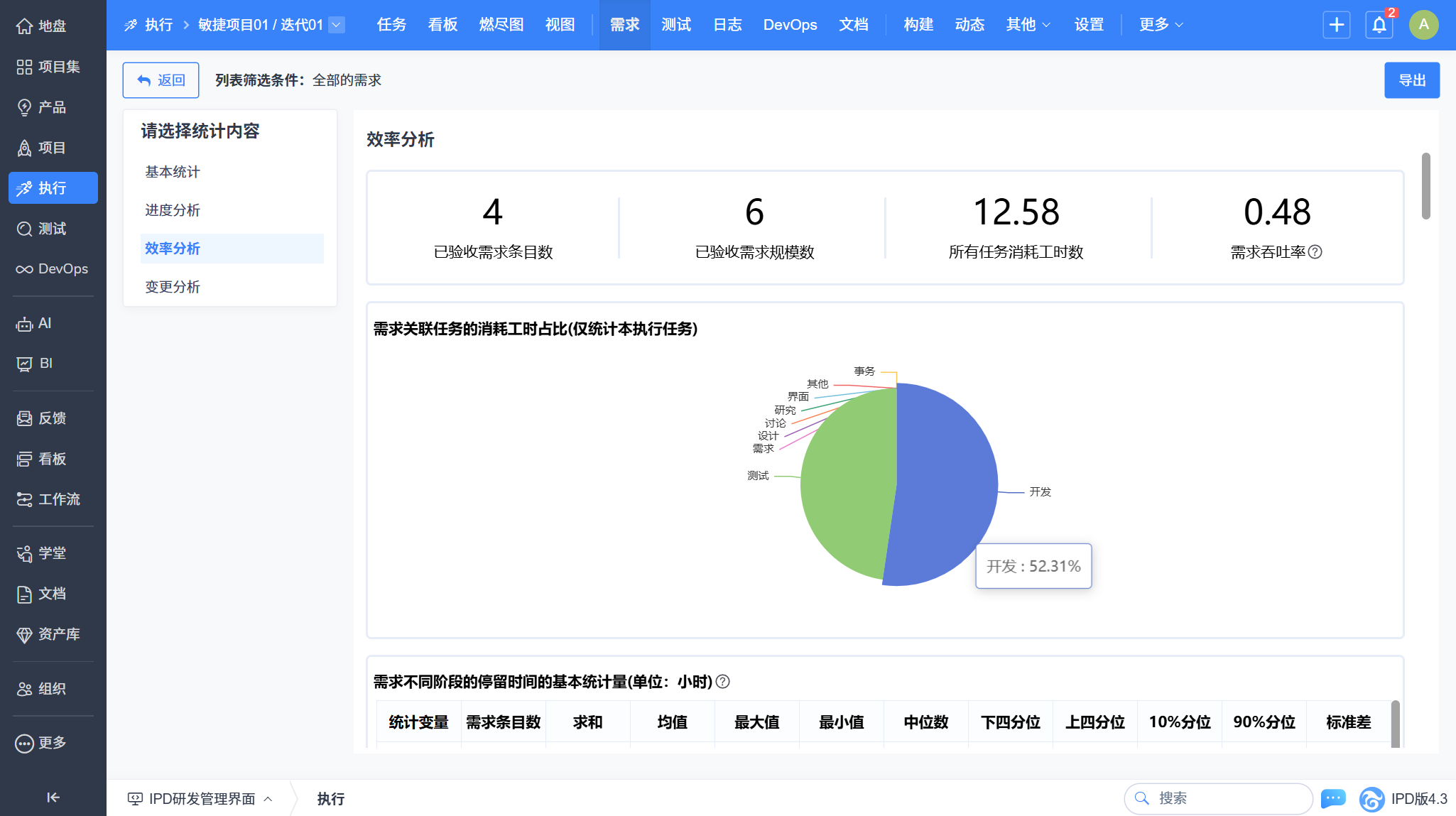The height and width of the screenshot is (816, 1456).
Task: Switch to the 燃尽图 tab
Action: (x=501, y=25)
